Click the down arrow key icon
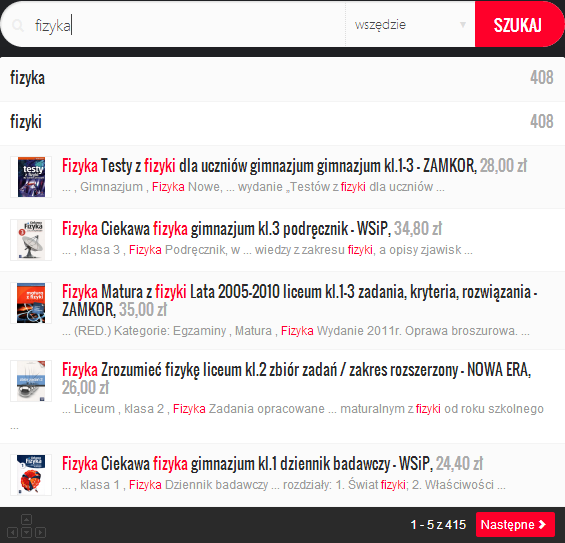 click(26, 532)
